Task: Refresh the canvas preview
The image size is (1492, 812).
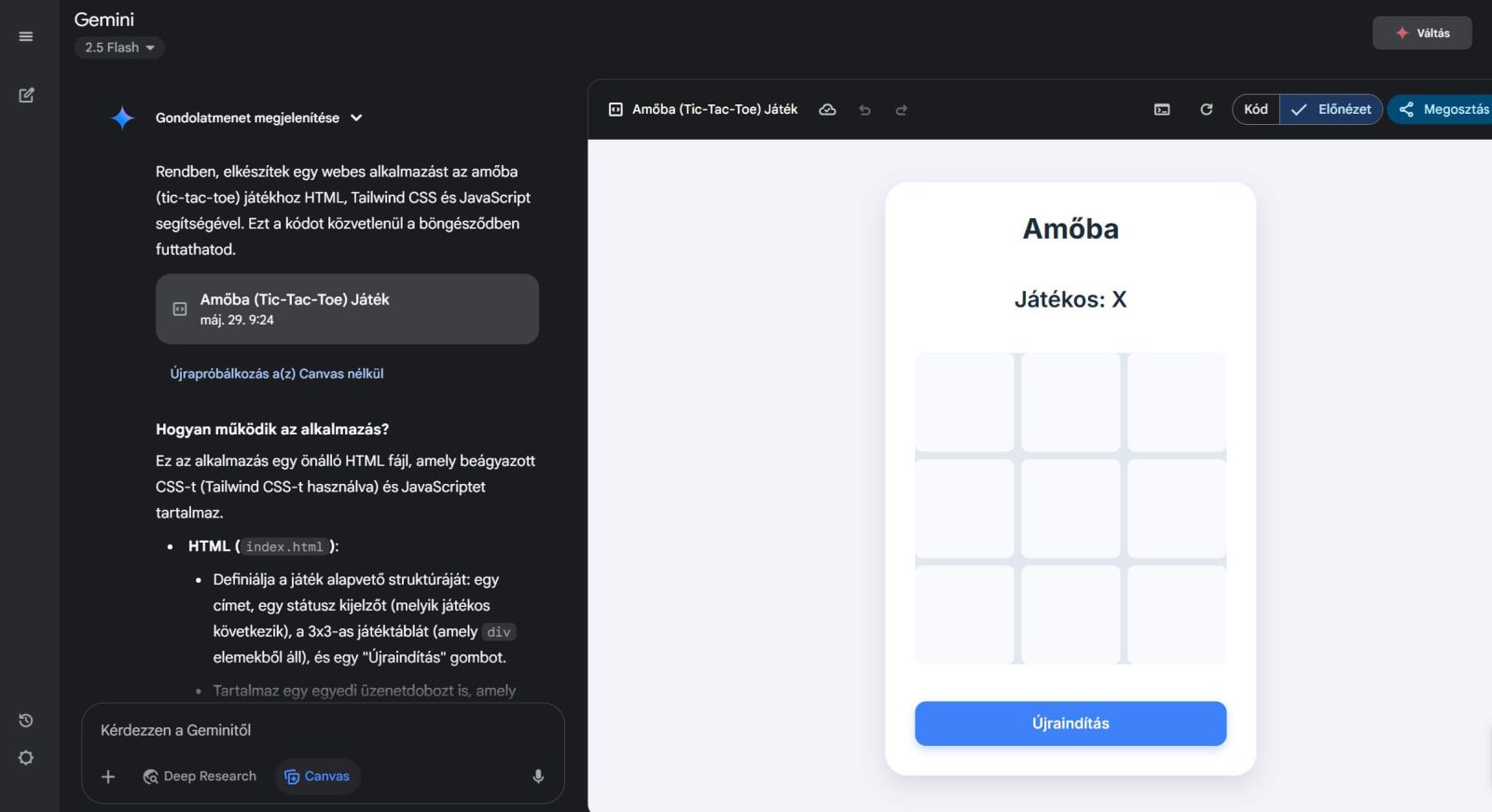Action: click(x=1206, y=110)
